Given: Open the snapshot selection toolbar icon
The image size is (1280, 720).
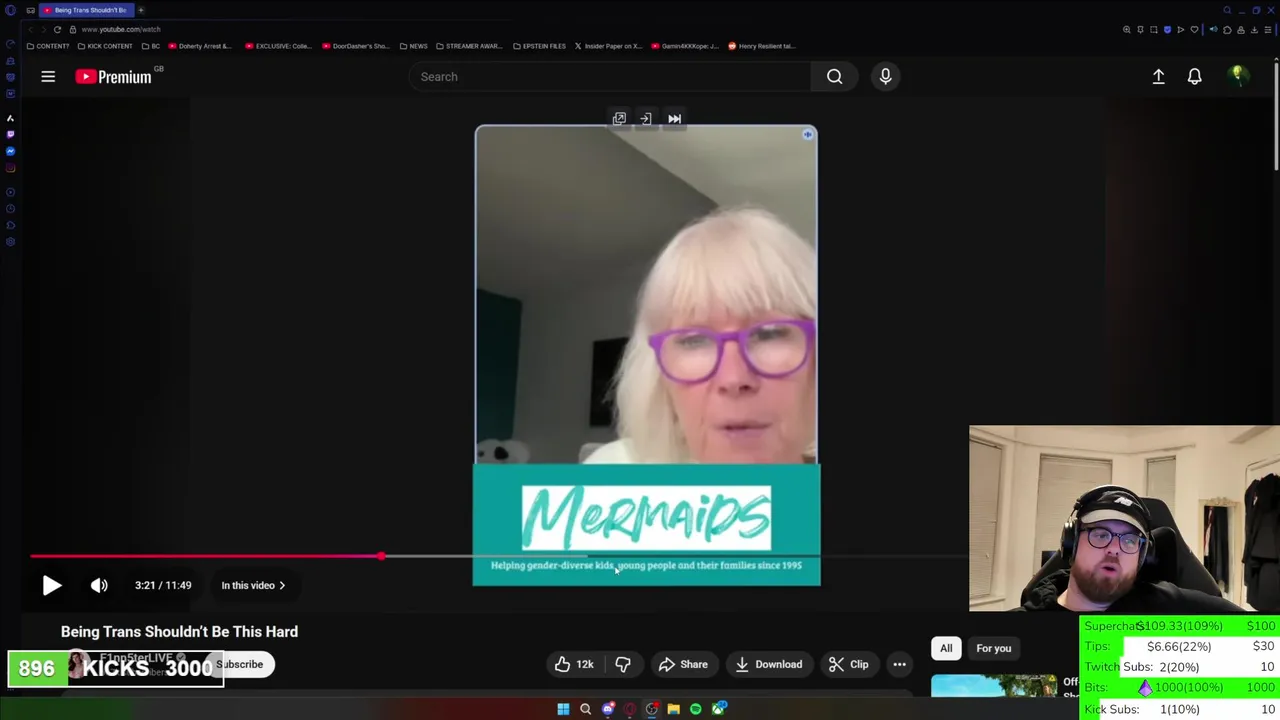Looking at the screenshot, I should click(x=1154, y=30).
